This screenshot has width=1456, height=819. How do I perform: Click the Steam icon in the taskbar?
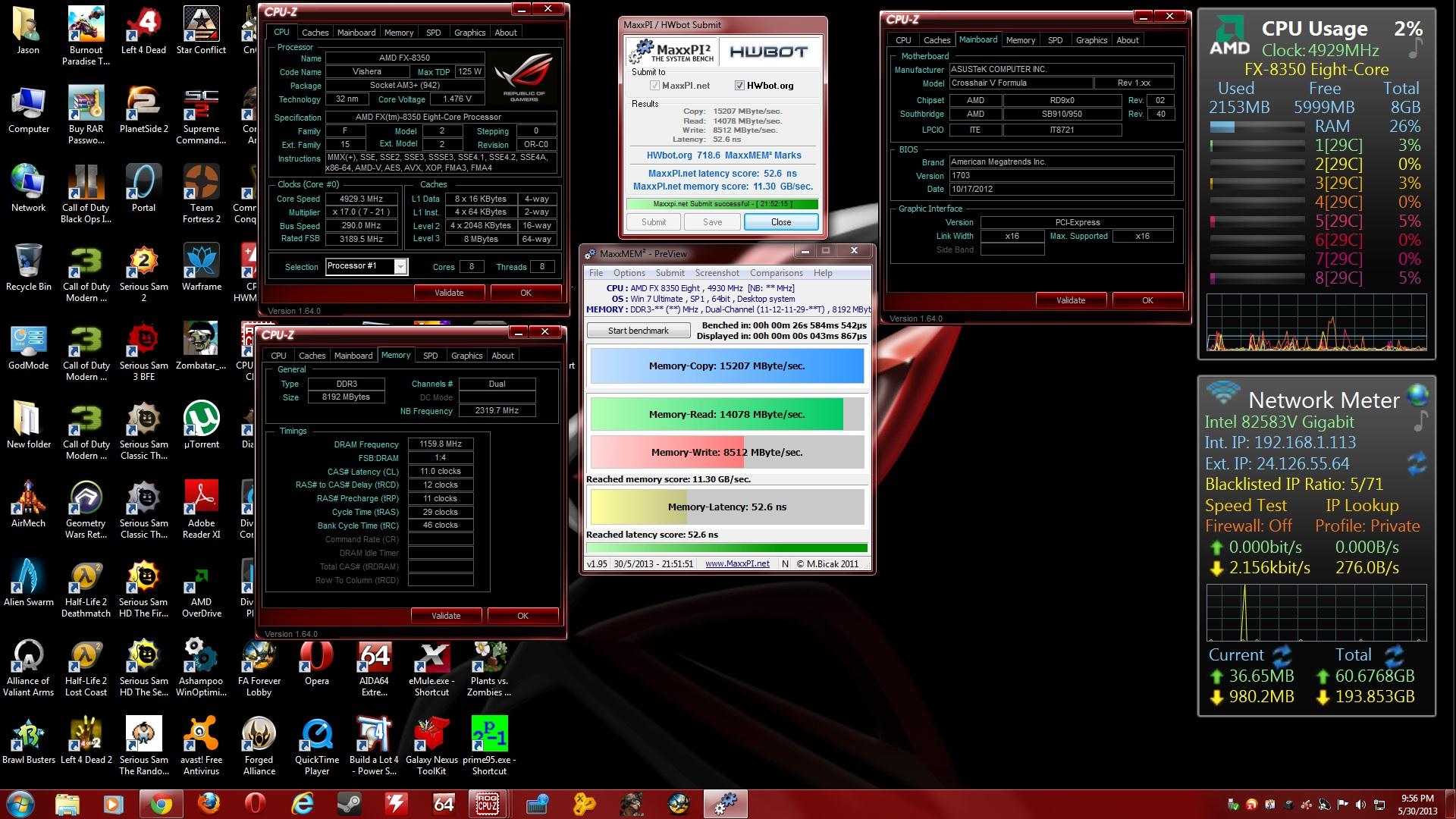pyautogui.click(x=350, y=804)
